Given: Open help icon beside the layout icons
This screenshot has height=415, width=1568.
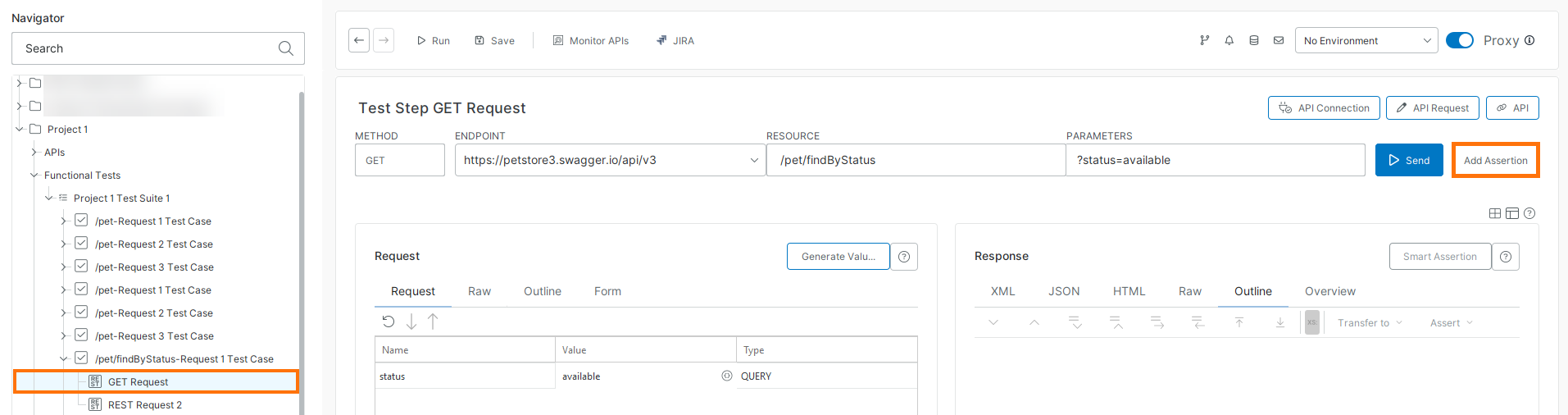Looking at the screenshot, I should (x=1529, y=213).
